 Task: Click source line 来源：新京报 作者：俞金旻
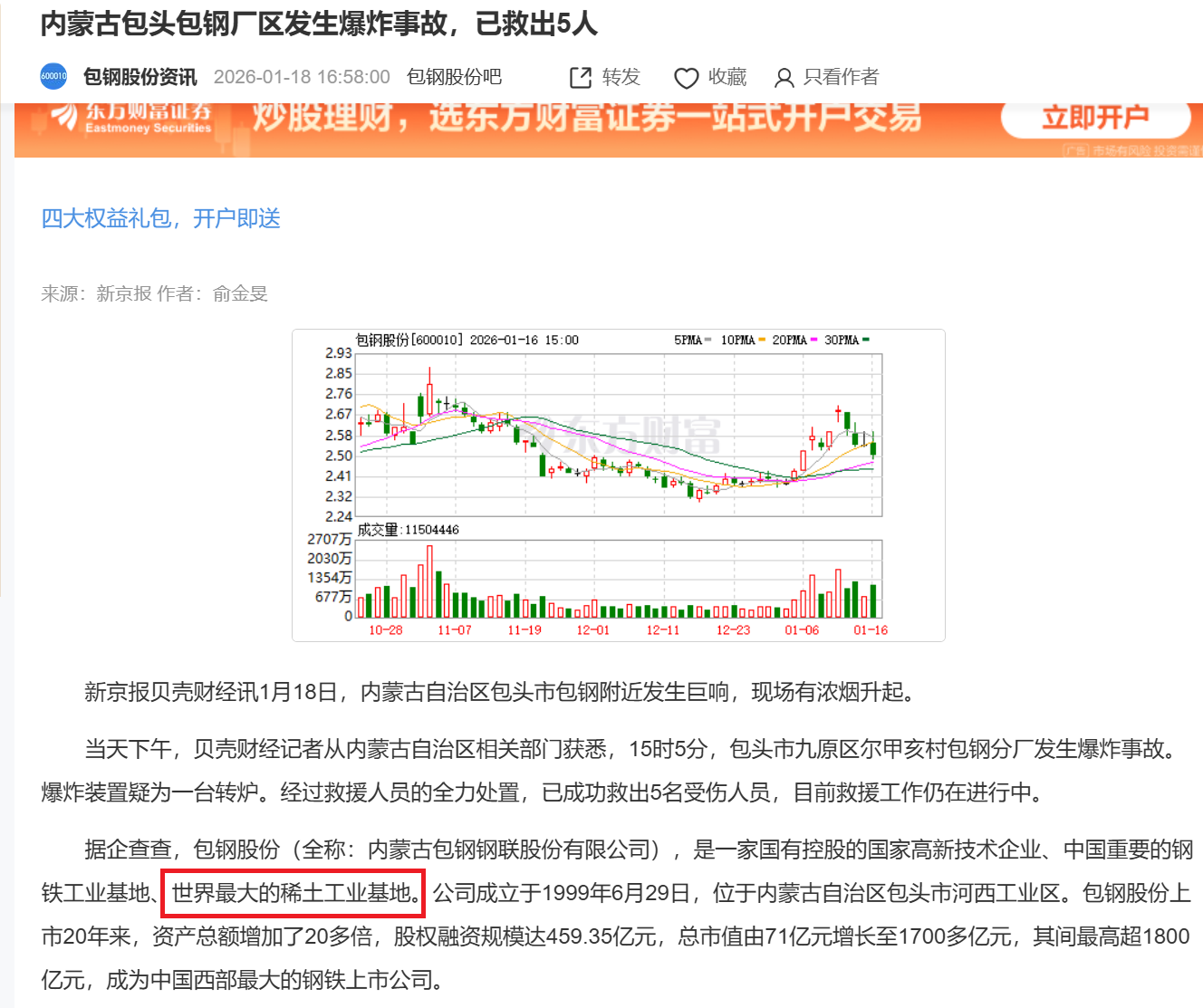pos(154,293)
